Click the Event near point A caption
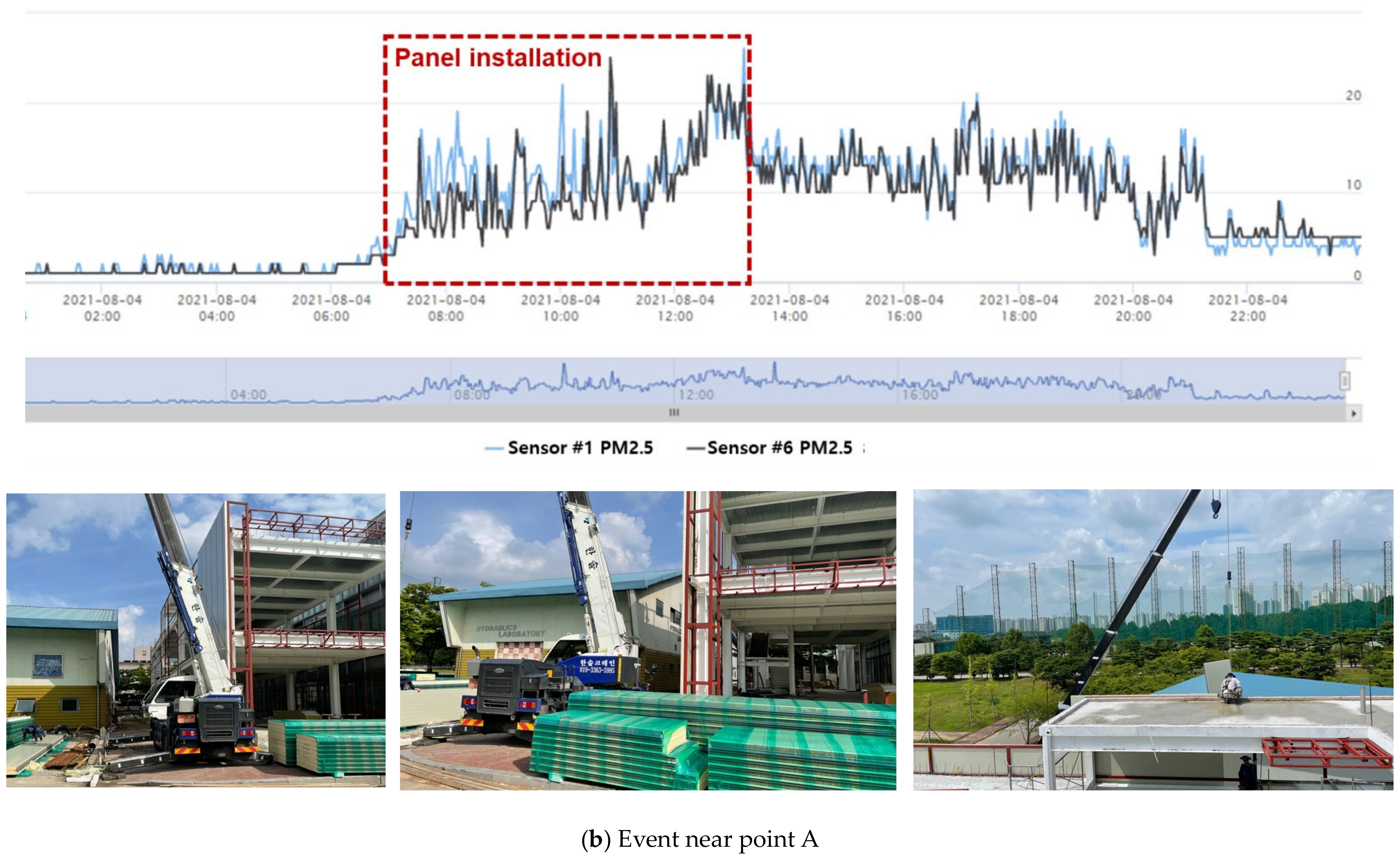The width and height of the screenshot is (1400, 859). (700, 839)
